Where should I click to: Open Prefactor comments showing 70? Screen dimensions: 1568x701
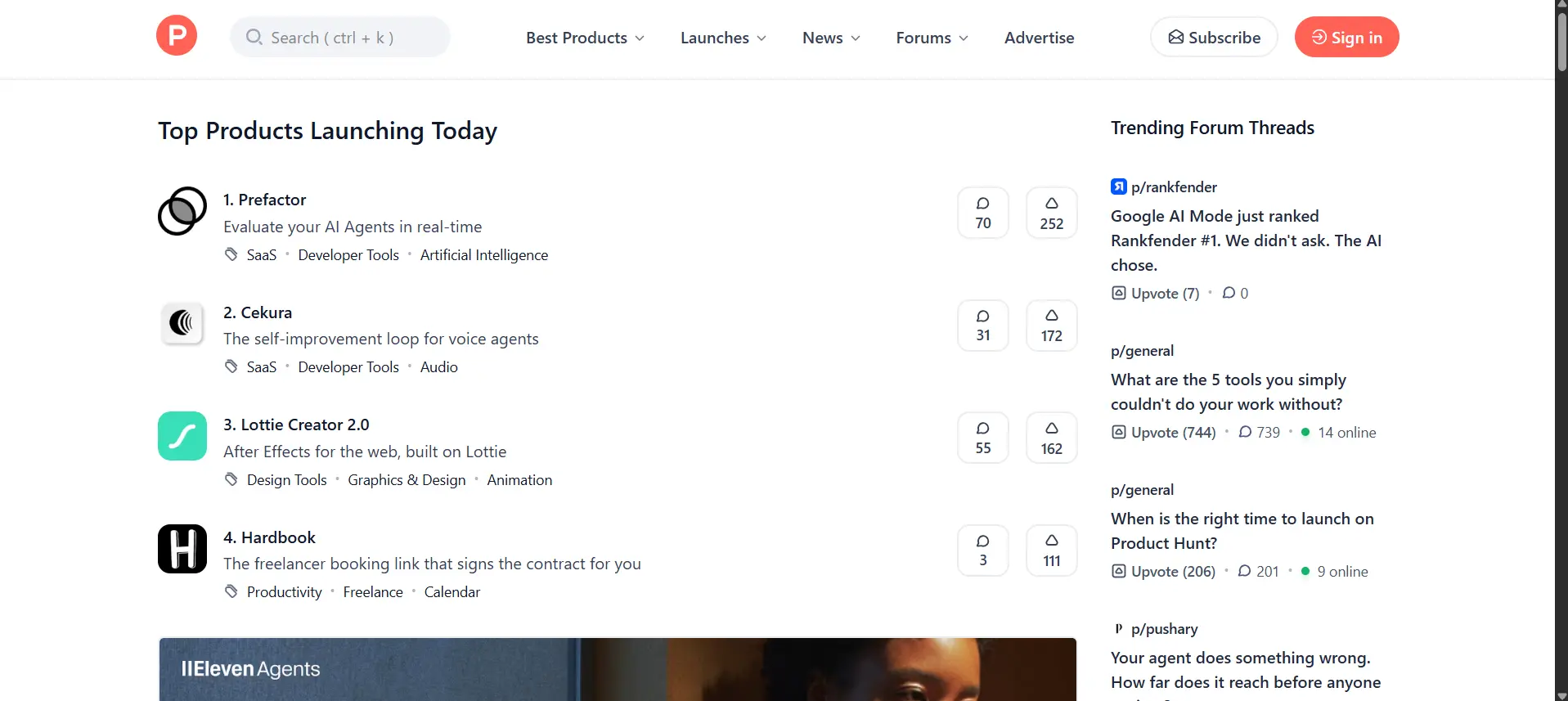tap(983, 213)
